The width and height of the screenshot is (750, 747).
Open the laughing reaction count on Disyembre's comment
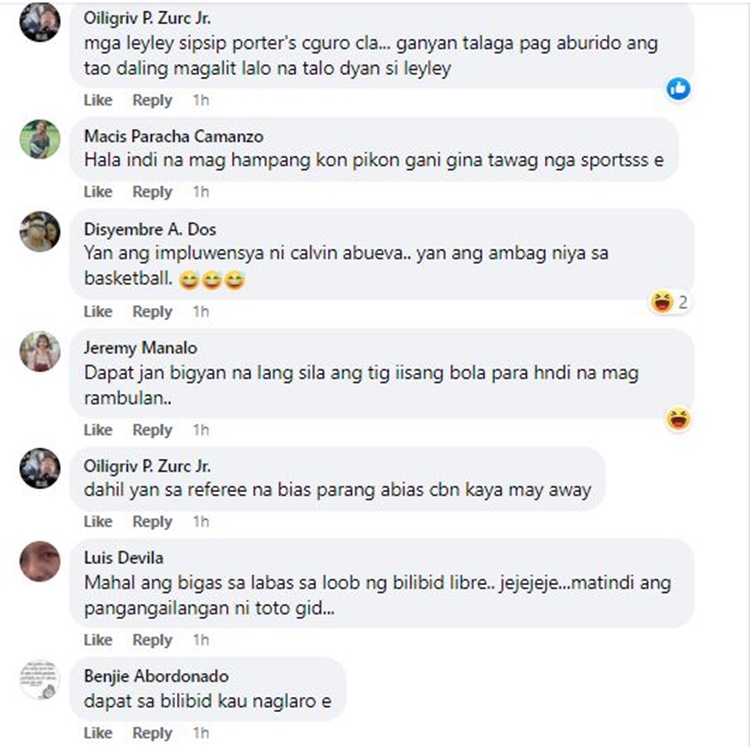pyautogui.click(x=670, y=302)
